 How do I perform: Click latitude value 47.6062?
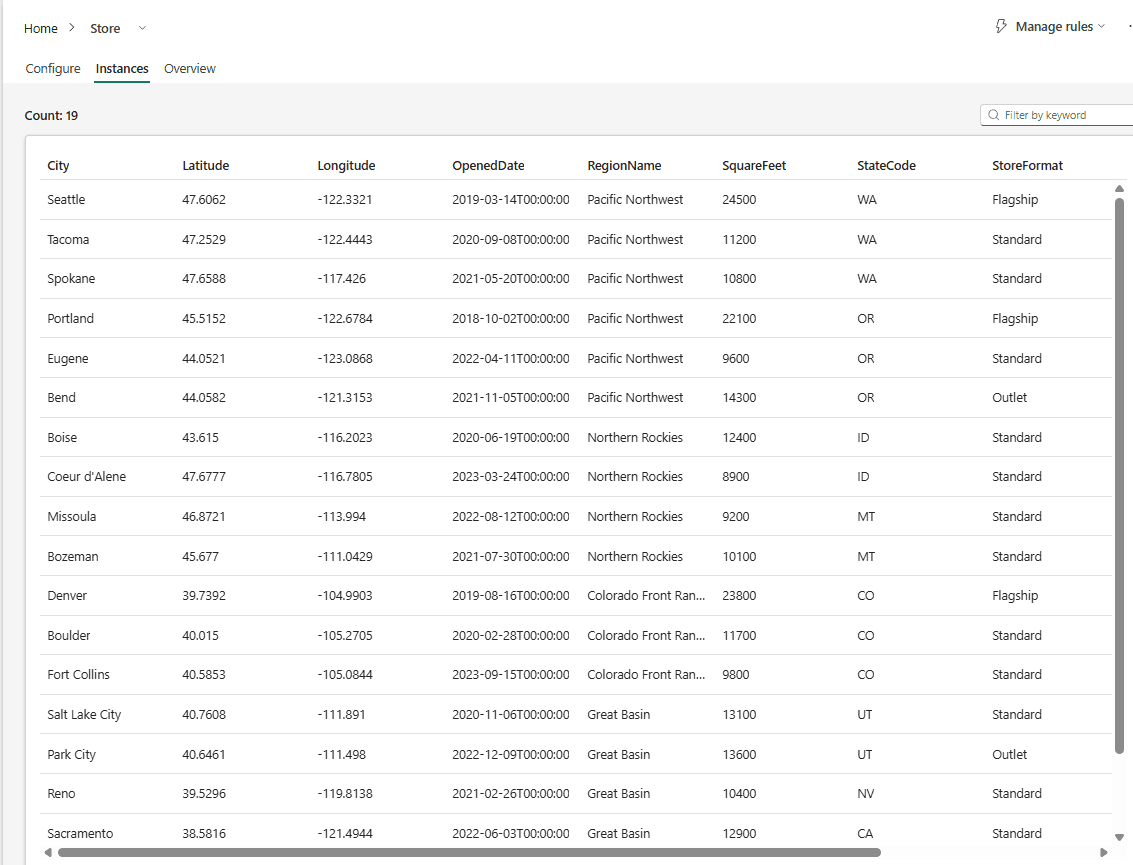pyautogui.click(x=204, y=199)
